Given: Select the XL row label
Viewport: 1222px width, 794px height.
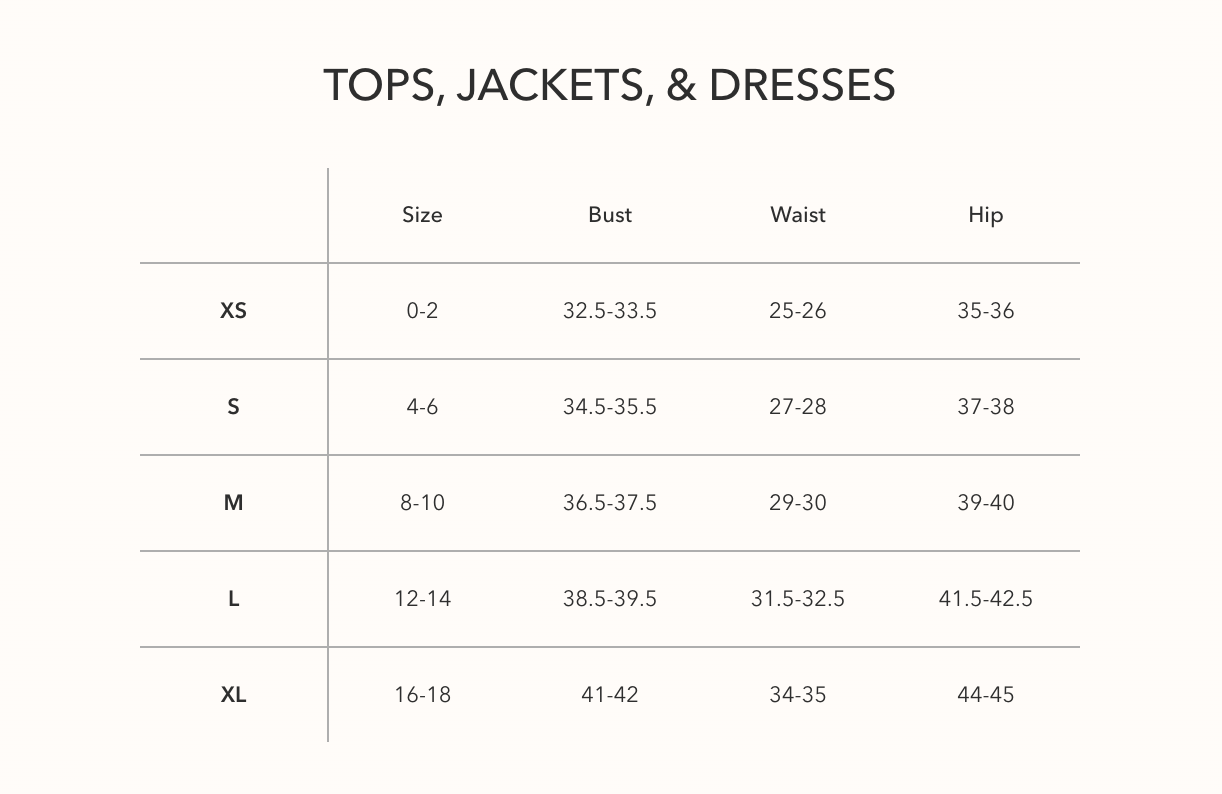Looking at the screenshot, I should pos(233,695).
